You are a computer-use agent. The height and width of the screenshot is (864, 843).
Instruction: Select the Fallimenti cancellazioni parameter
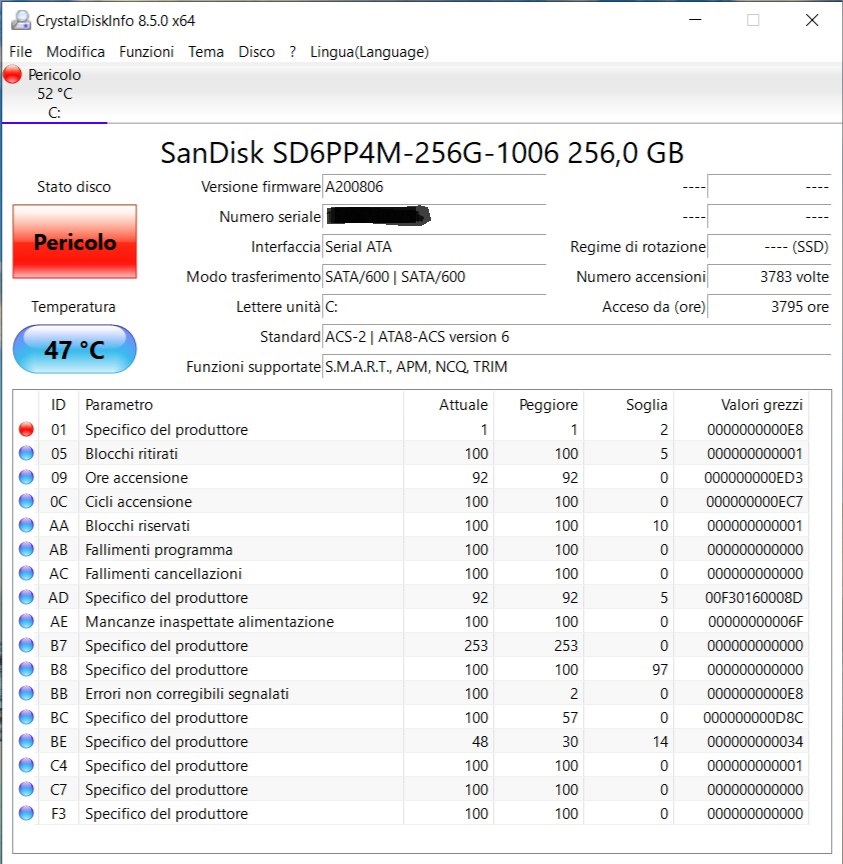(x=163, y=574)
